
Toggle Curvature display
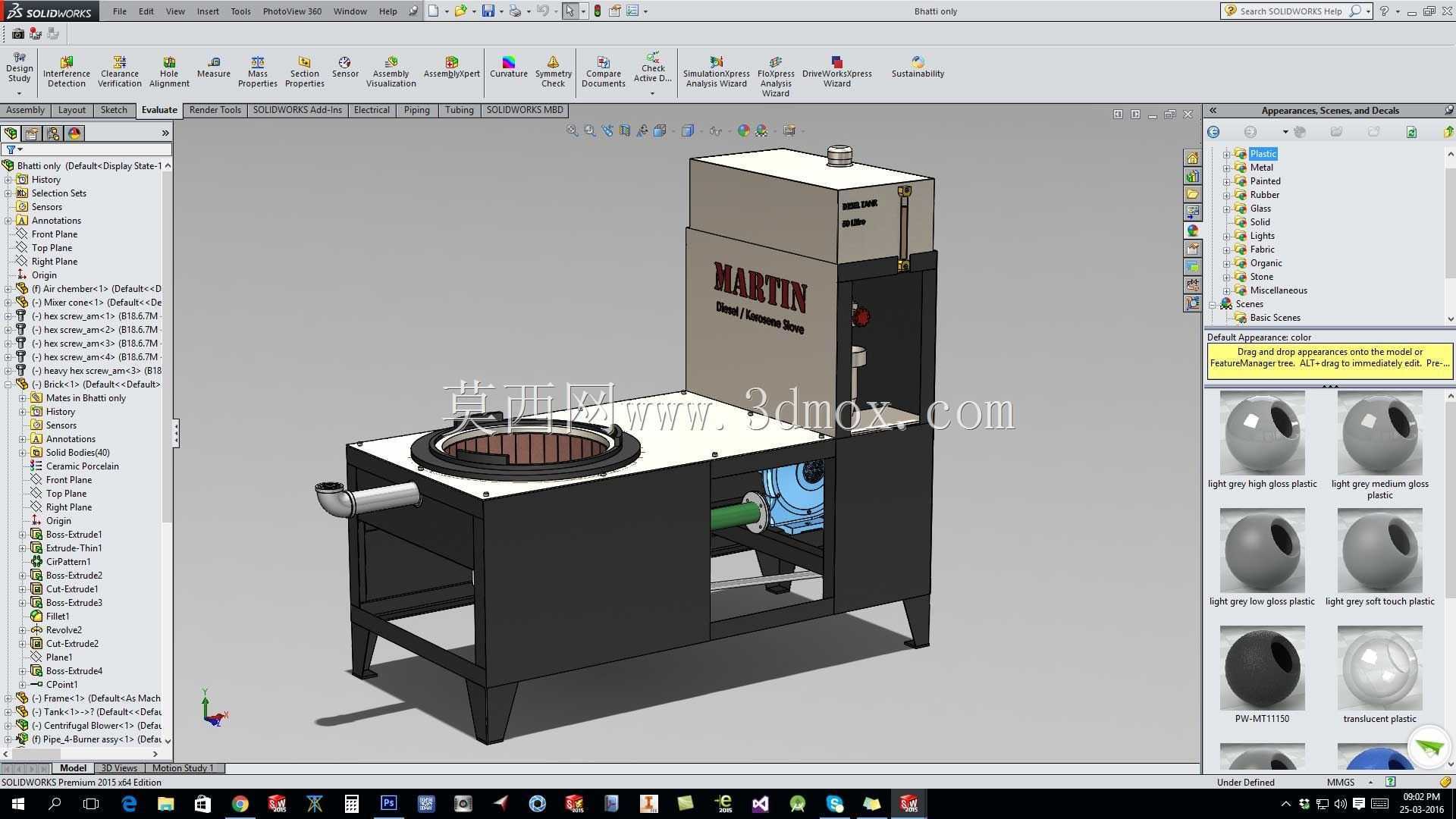point(509,67)
